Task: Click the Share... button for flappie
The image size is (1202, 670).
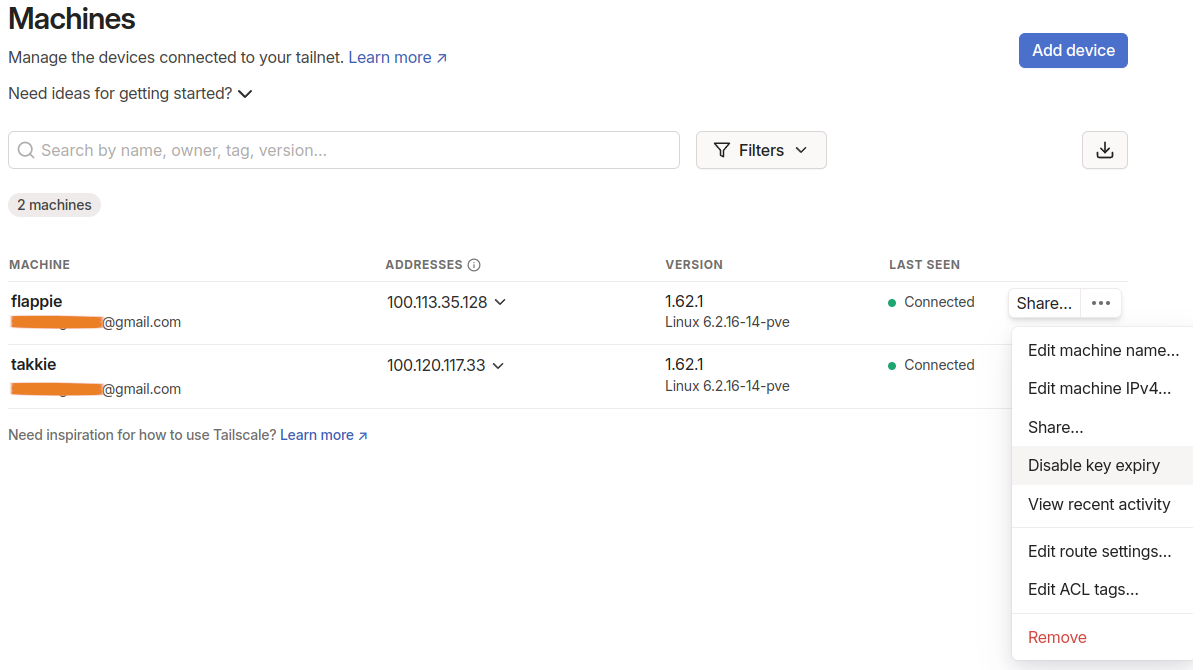Action: pos(1044,303)
